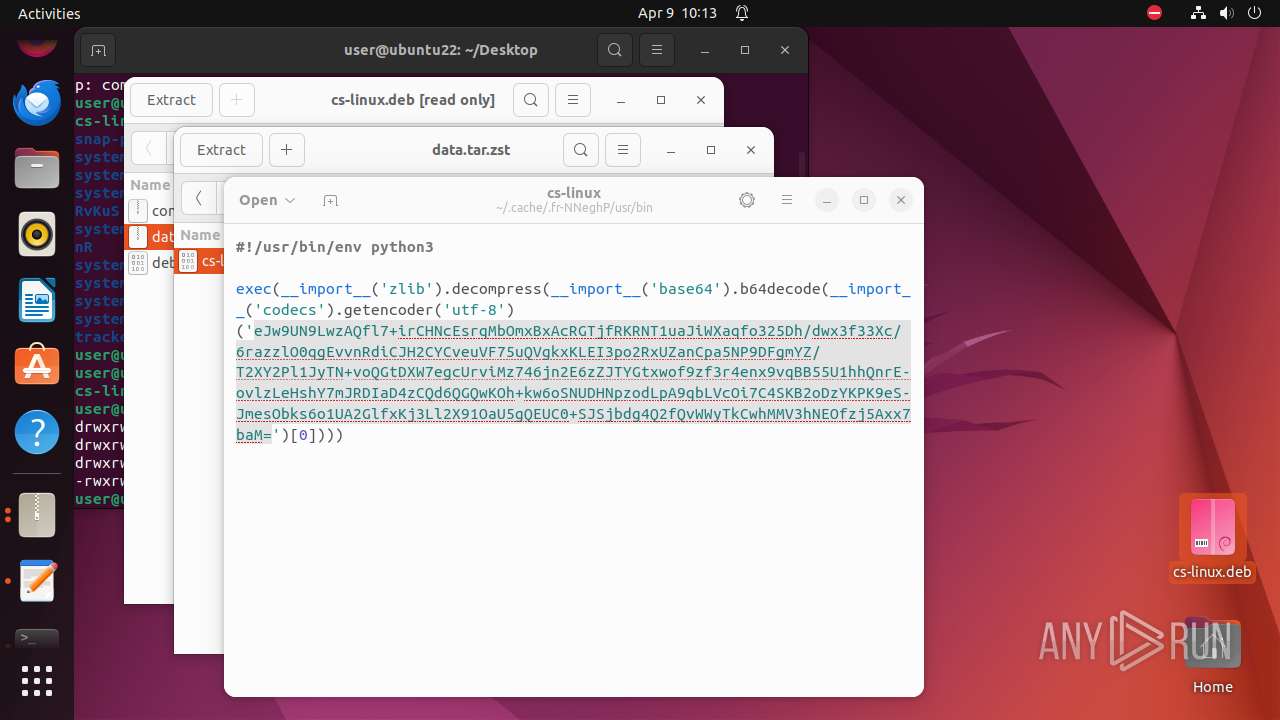Click the volume icon in system tray
This screenshot has width=1280, height=720.
coord(1226,13)
